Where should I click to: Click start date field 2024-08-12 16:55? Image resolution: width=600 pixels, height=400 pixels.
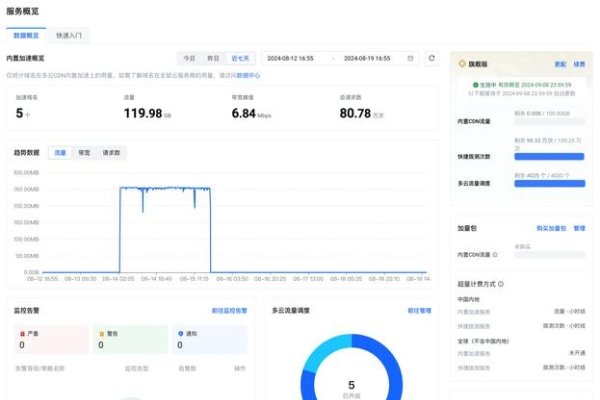click(290, 59)
